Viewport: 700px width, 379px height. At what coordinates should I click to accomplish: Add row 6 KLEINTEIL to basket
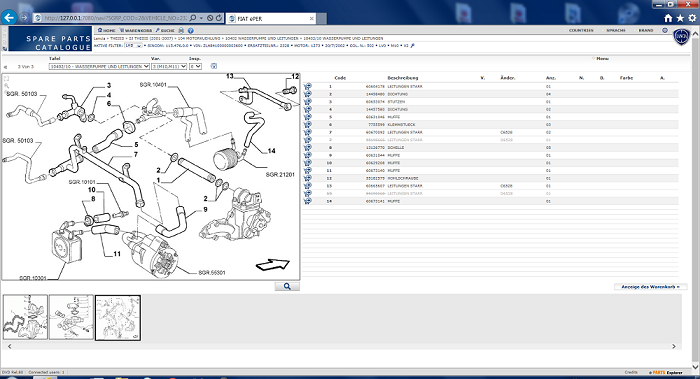point(308,125)
